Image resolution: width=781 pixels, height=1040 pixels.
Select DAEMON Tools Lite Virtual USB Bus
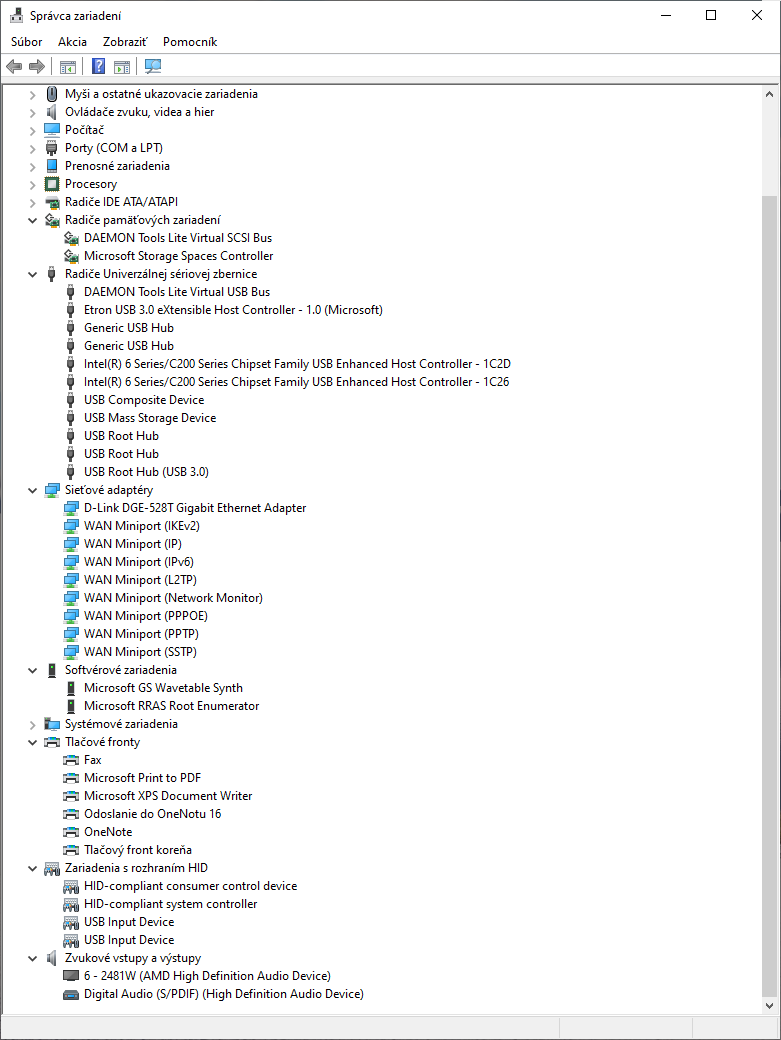click(x=177, y=292)
